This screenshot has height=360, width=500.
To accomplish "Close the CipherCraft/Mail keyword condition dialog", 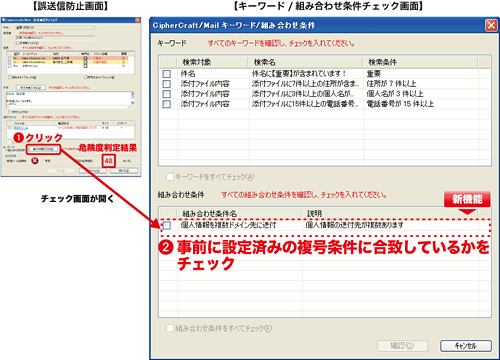I will pyautogui.click(x=491, y=25).
